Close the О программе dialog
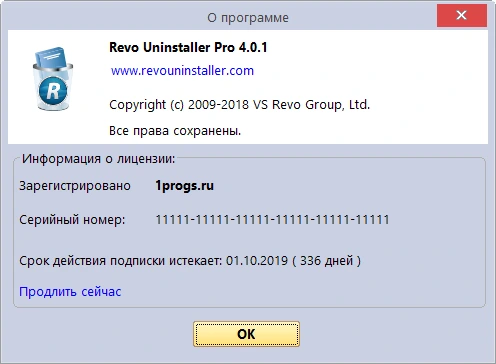The image size is (496, 364). click(462, 15)
